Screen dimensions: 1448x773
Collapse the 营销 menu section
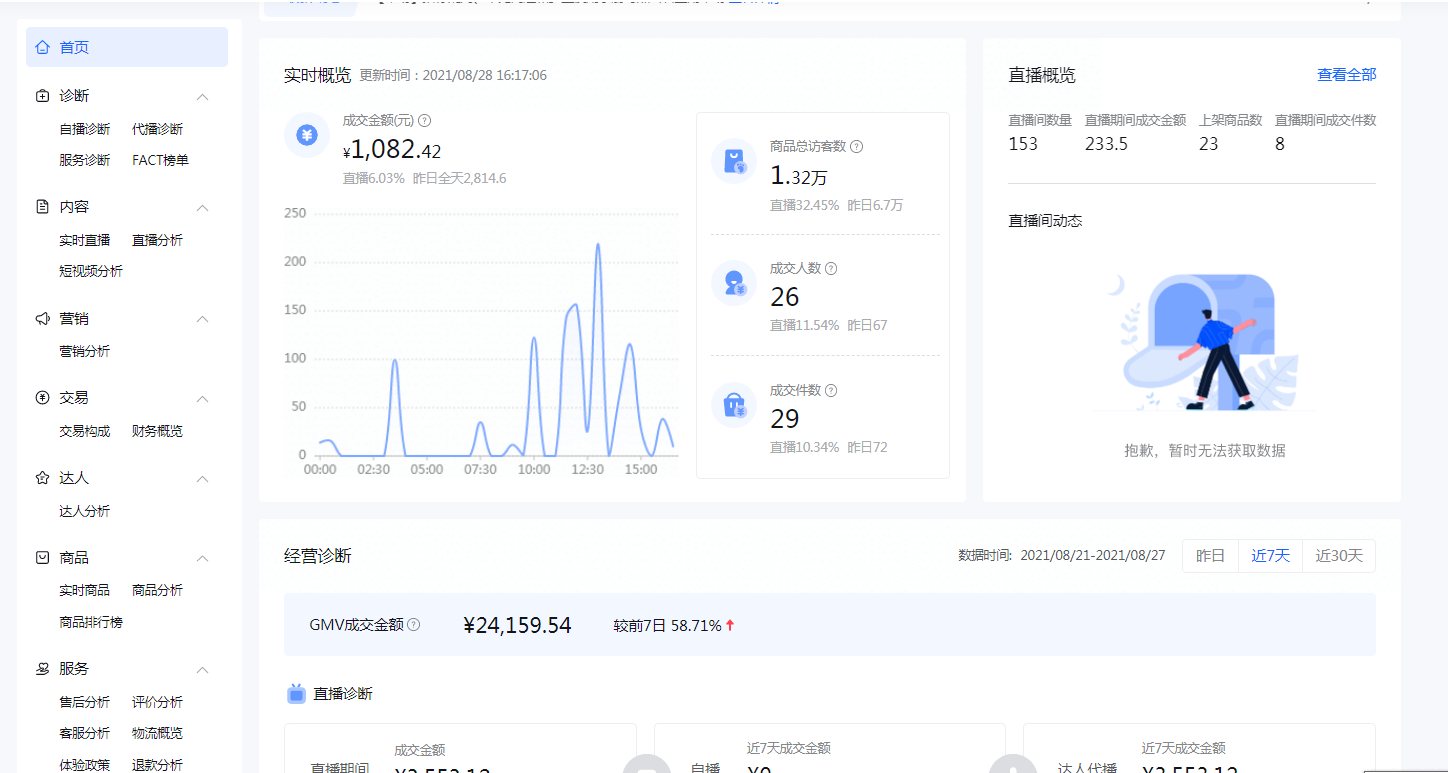[202, 319]
